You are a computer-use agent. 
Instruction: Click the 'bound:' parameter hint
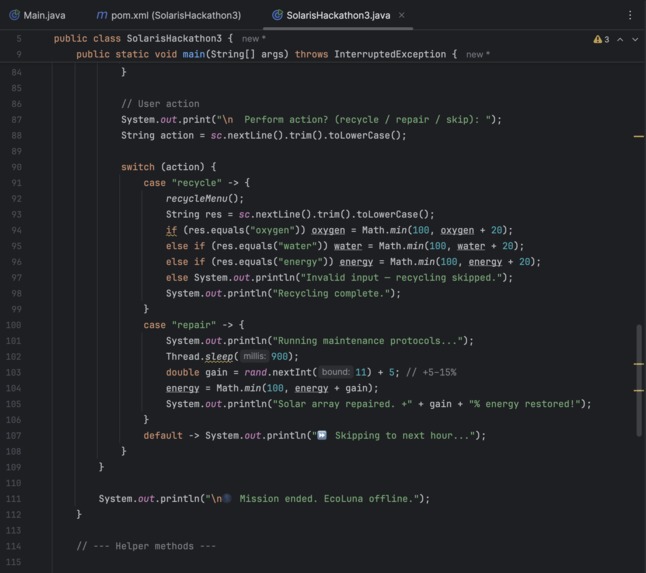pos(335,372)
